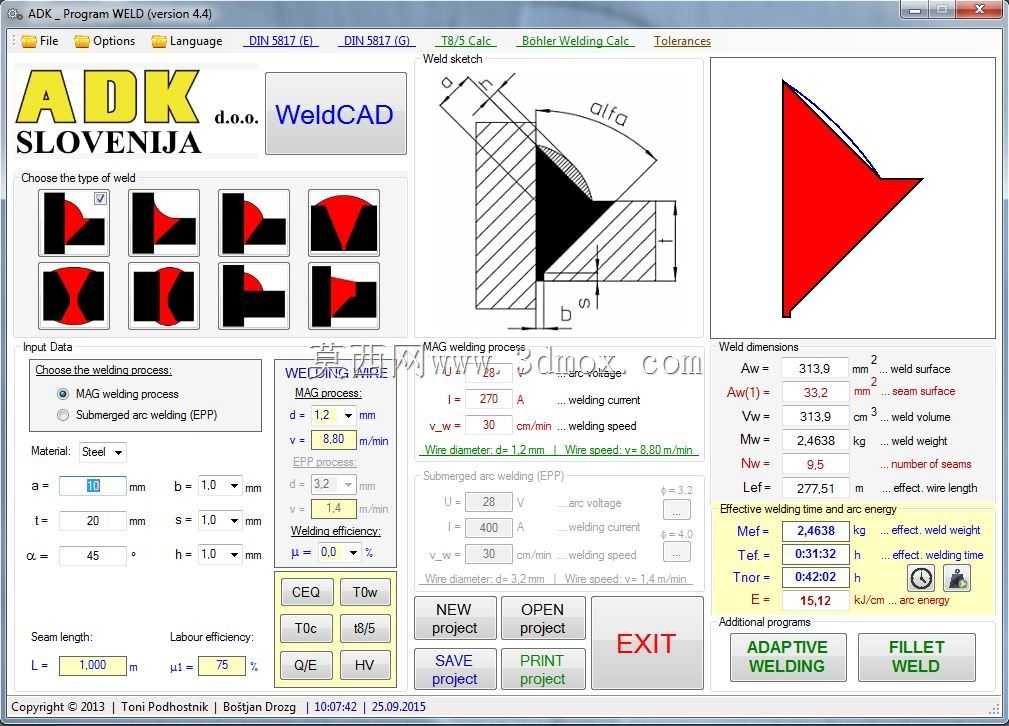Choose the concave fillet weld type icon

(x=164, y=223)
